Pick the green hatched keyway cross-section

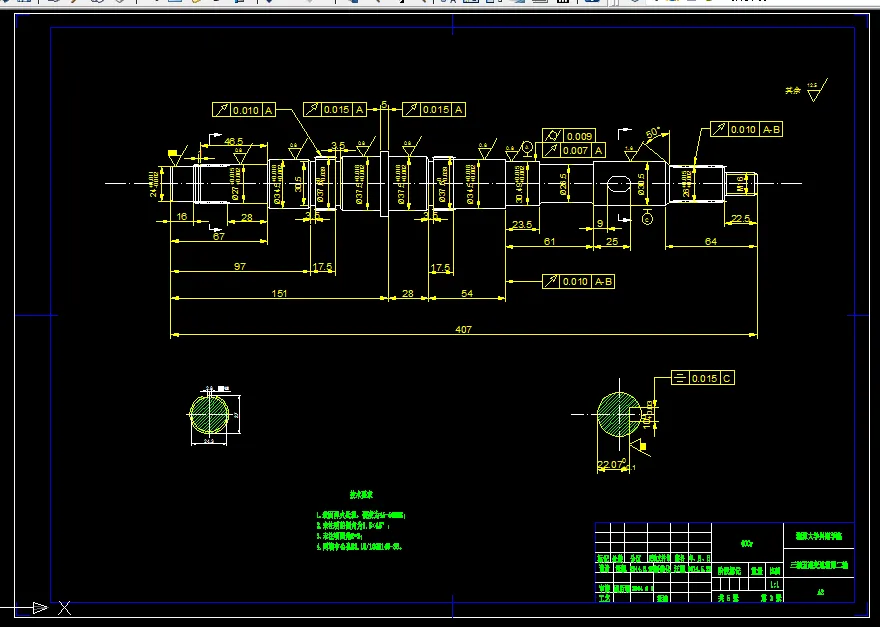coord(618,414)
